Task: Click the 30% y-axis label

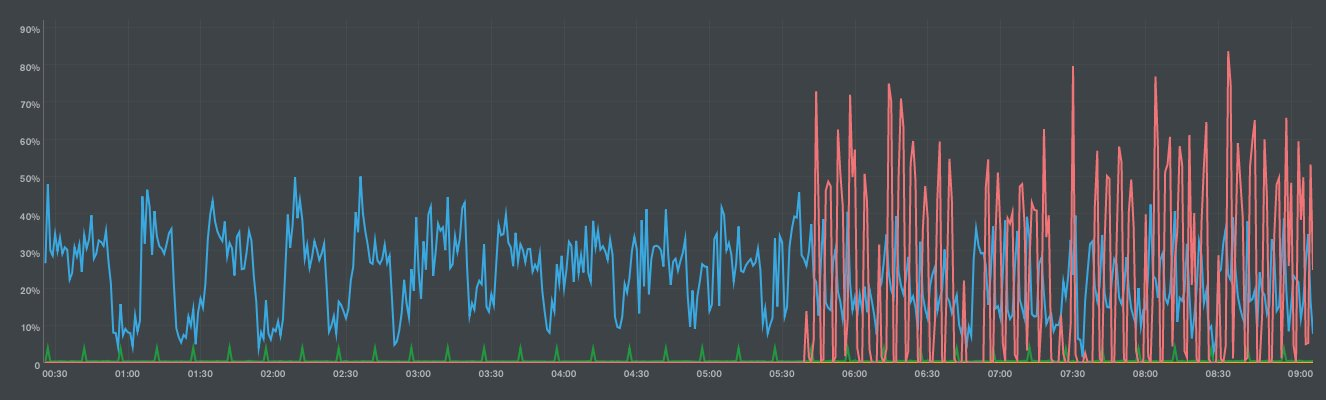Action: pyautogui.click(x=30, y=253)
